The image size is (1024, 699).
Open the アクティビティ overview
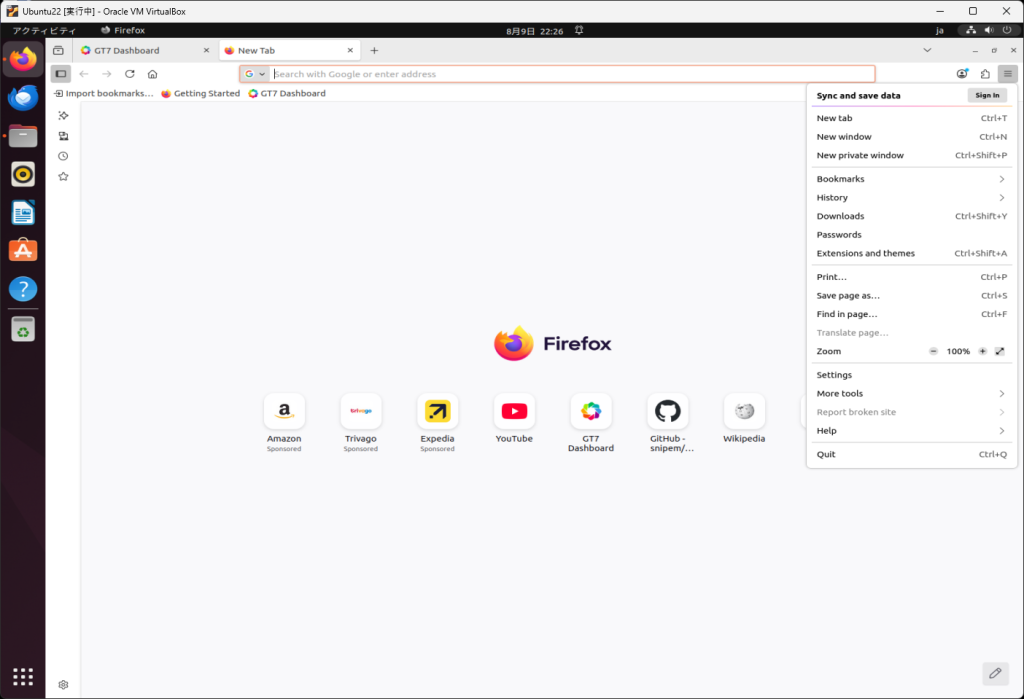(x=44, y=31)
